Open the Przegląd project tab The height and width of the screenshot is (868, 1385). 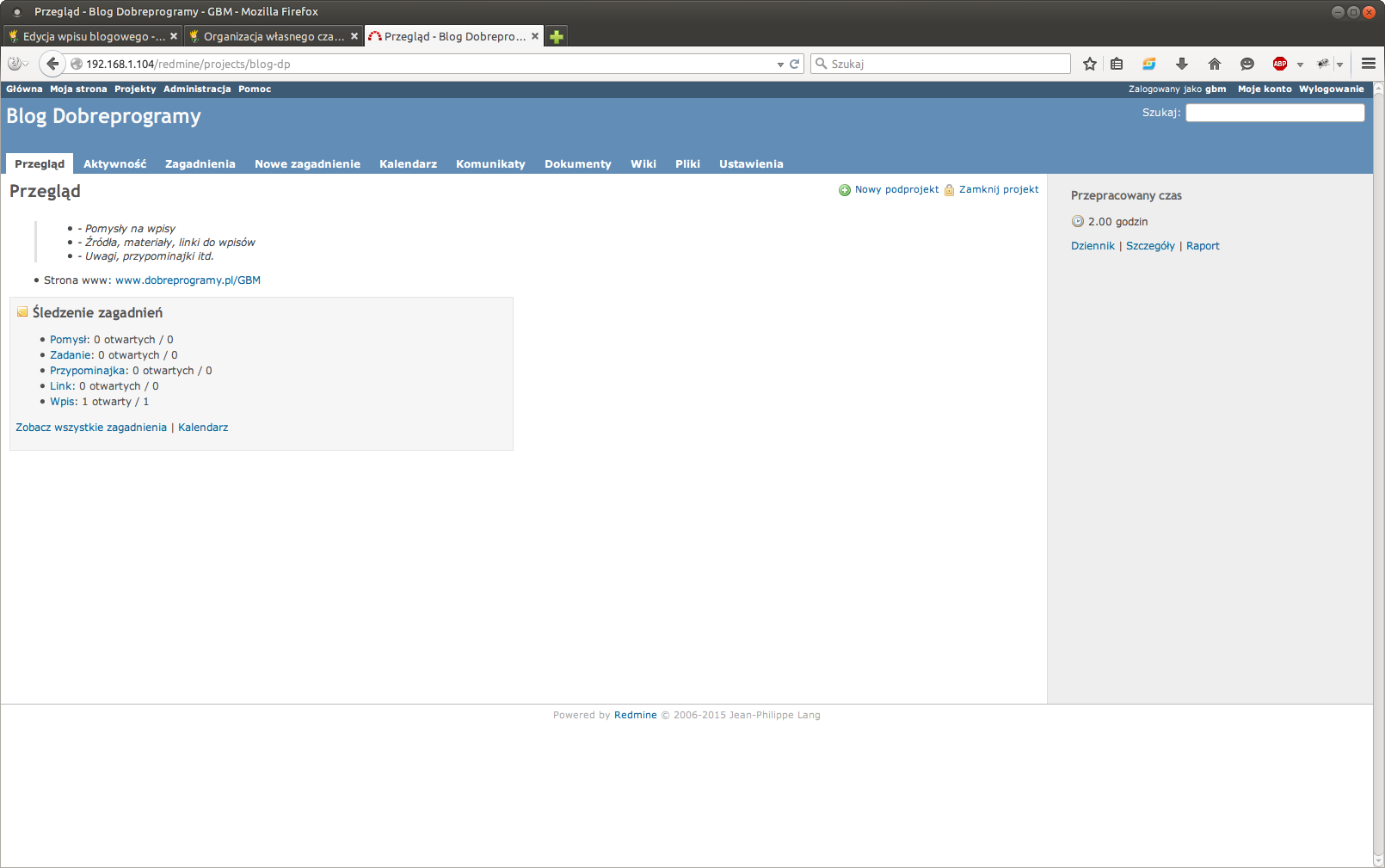(40, 163)
